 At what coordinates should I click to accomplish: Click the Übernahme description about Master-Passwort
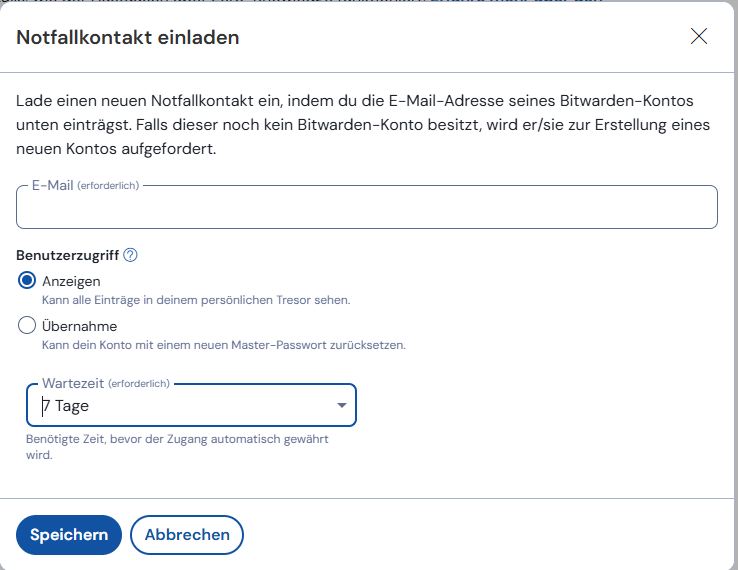coord(223,345)
